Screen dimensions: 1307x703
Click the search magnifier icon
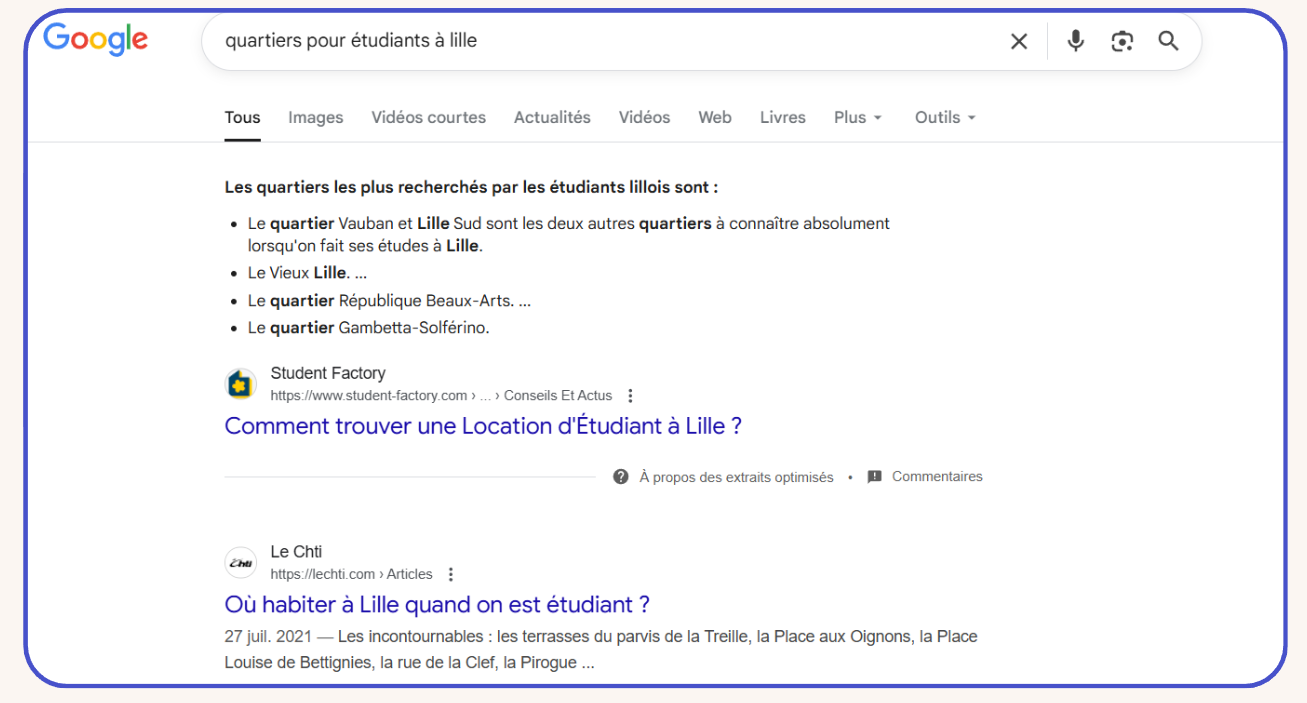[1168, 41]
